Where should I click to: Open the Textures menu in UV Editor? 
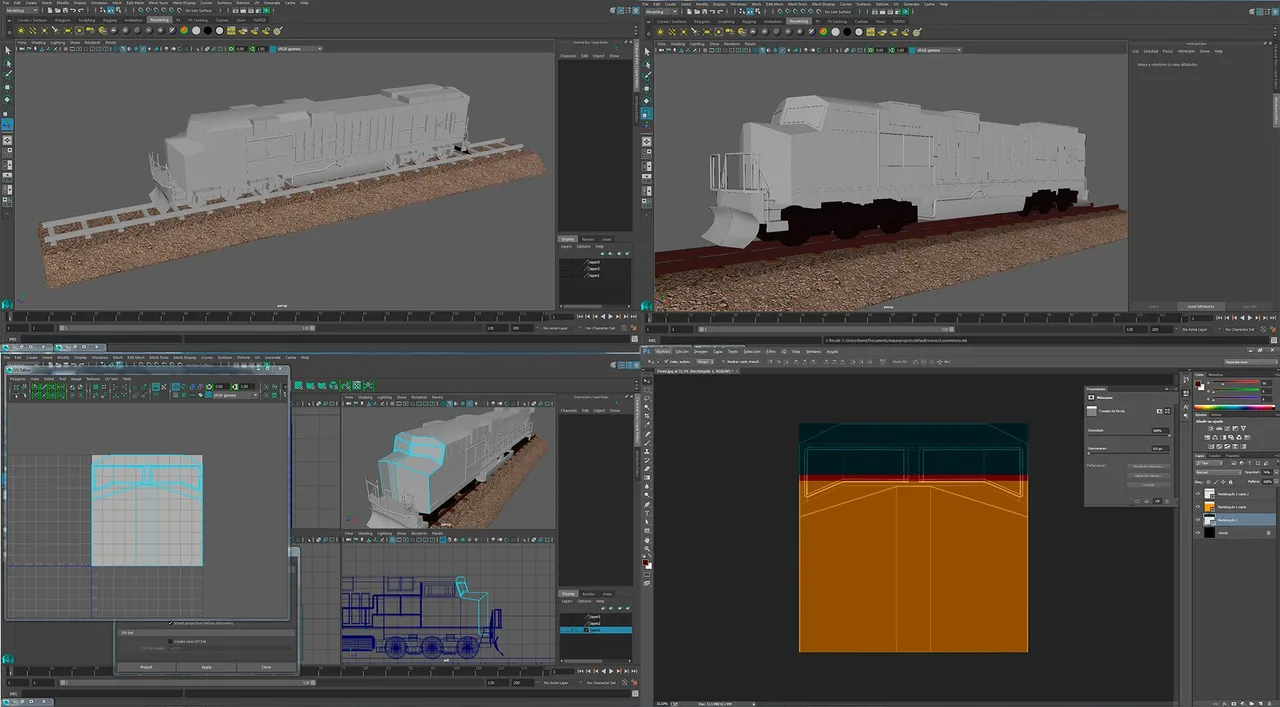[x=93, y=379]
